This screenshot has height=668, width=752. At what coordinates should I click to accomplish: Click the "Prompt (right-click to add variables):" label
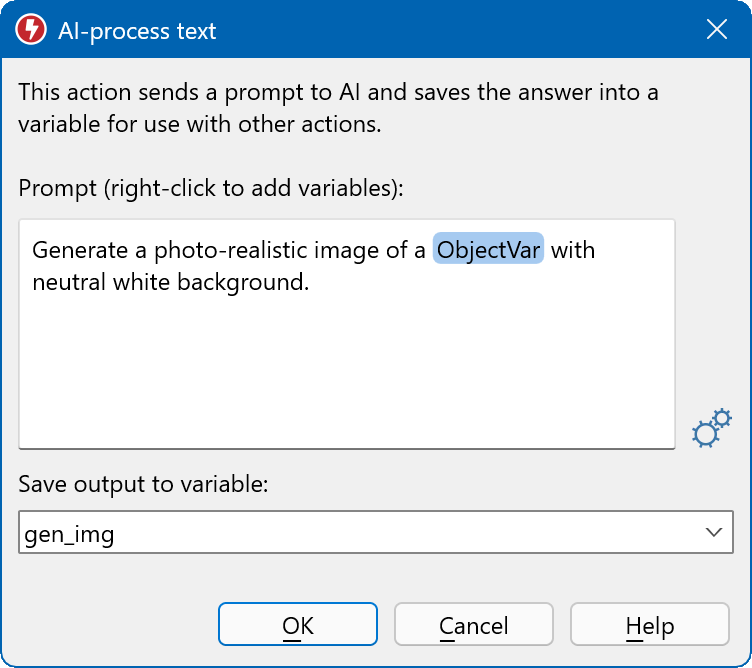point(210,188)
